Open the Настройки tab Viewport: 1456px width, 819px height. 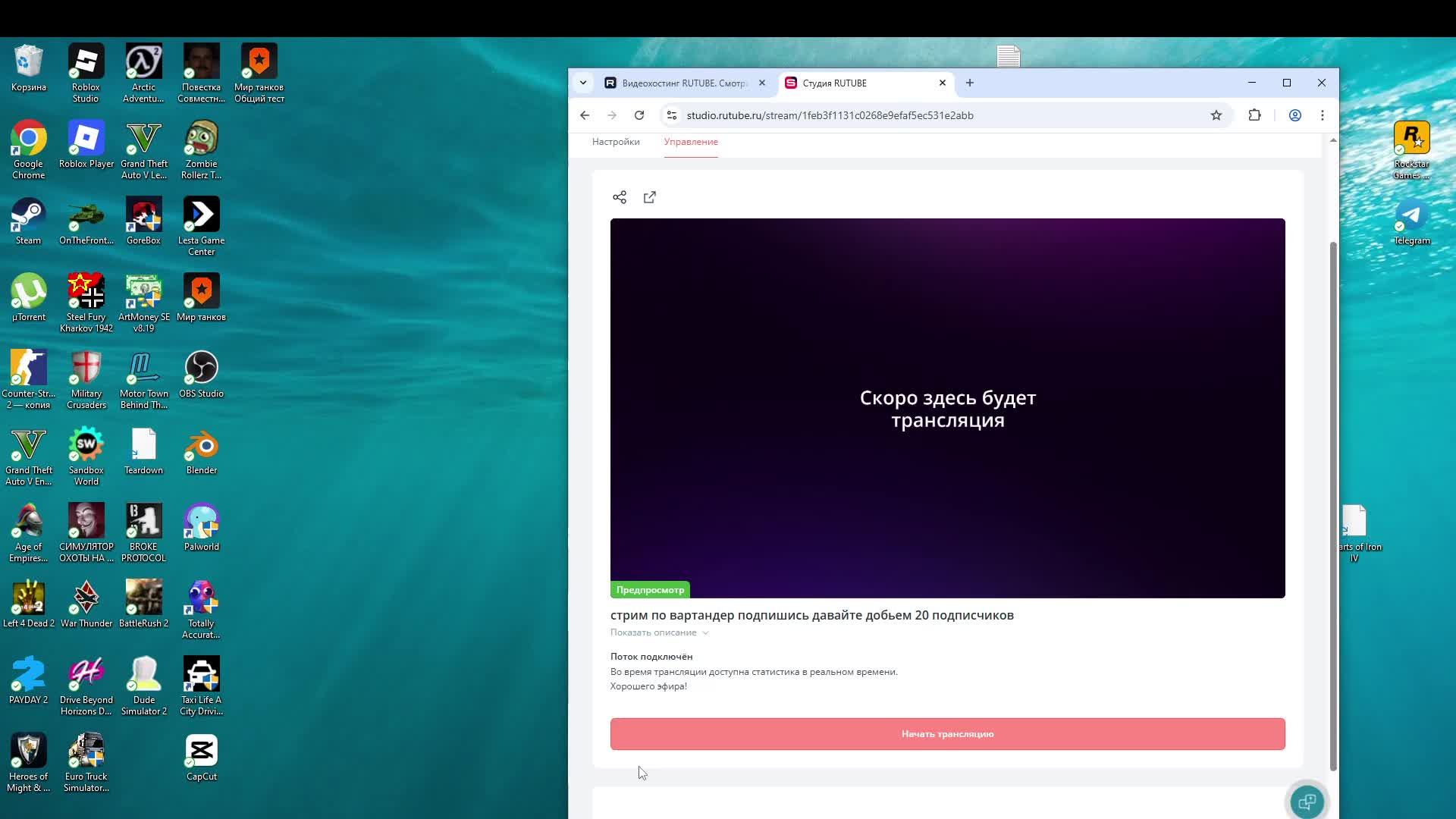click(616, 142)
